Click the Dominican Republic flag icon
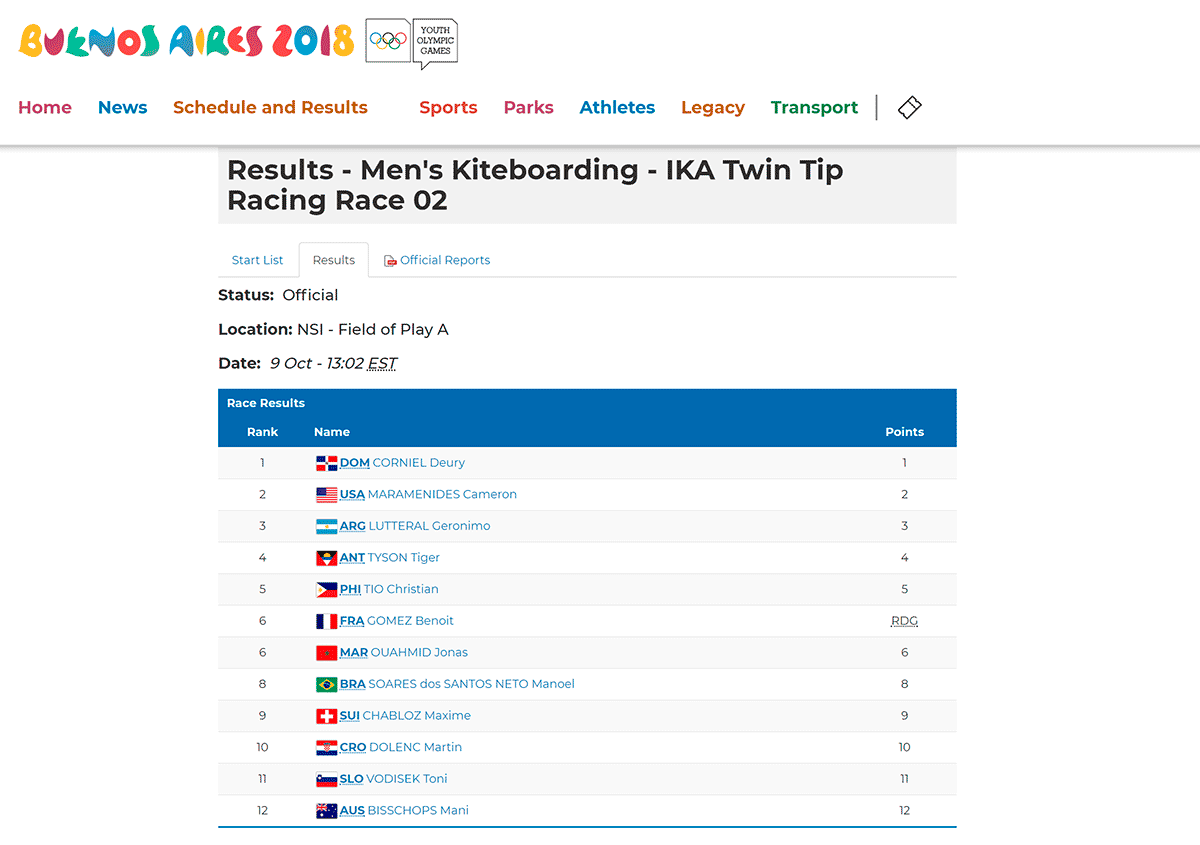This screenshot has width=1200, height=845. tap(327, 463)
